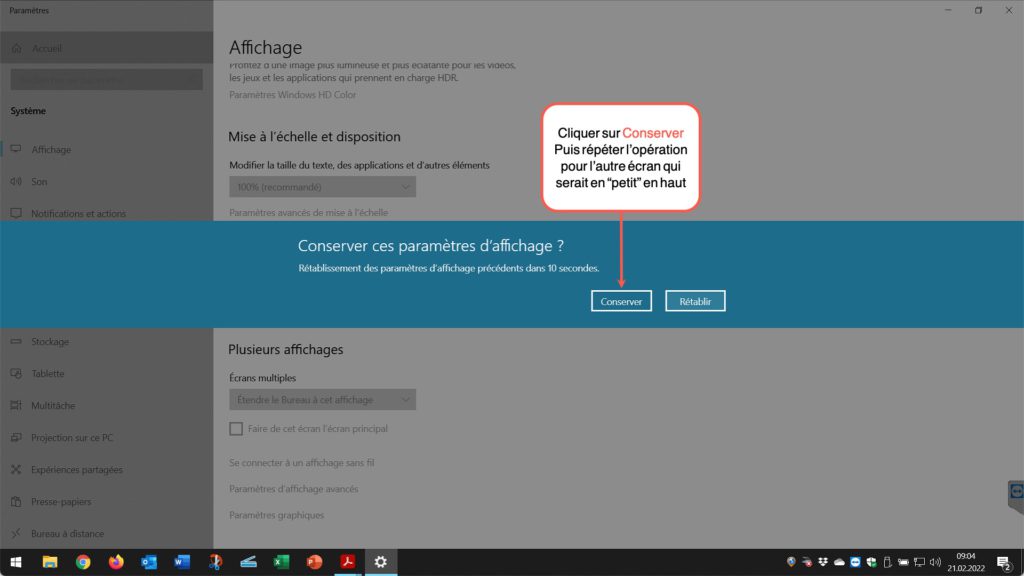Screen dimensions: 1024x576
Task: Click the settings search field
Action: click(106, 80)
